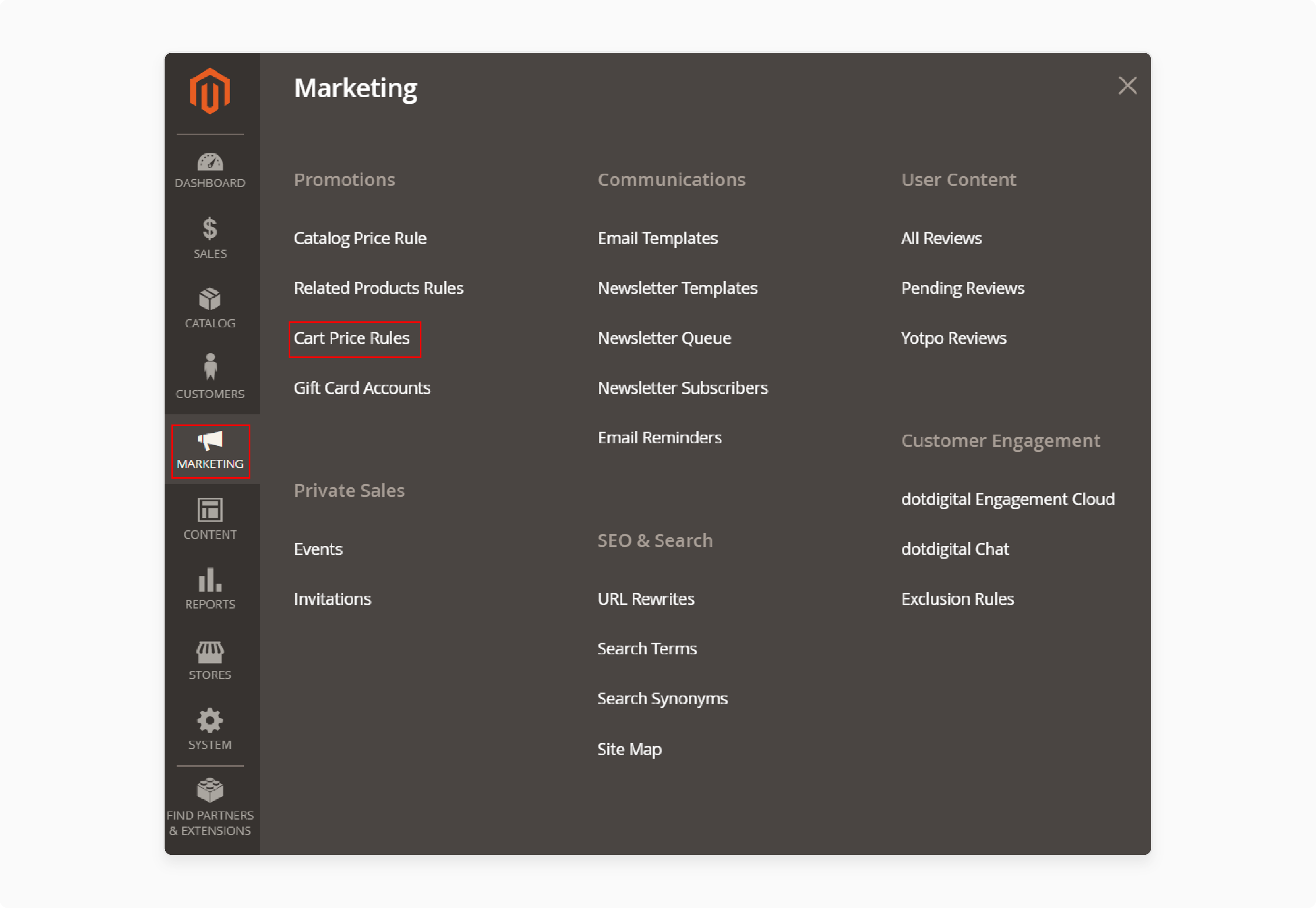Open Related Products Rules
The width and height of the screenshot is (1316, 908).
(x=379, y=288)
